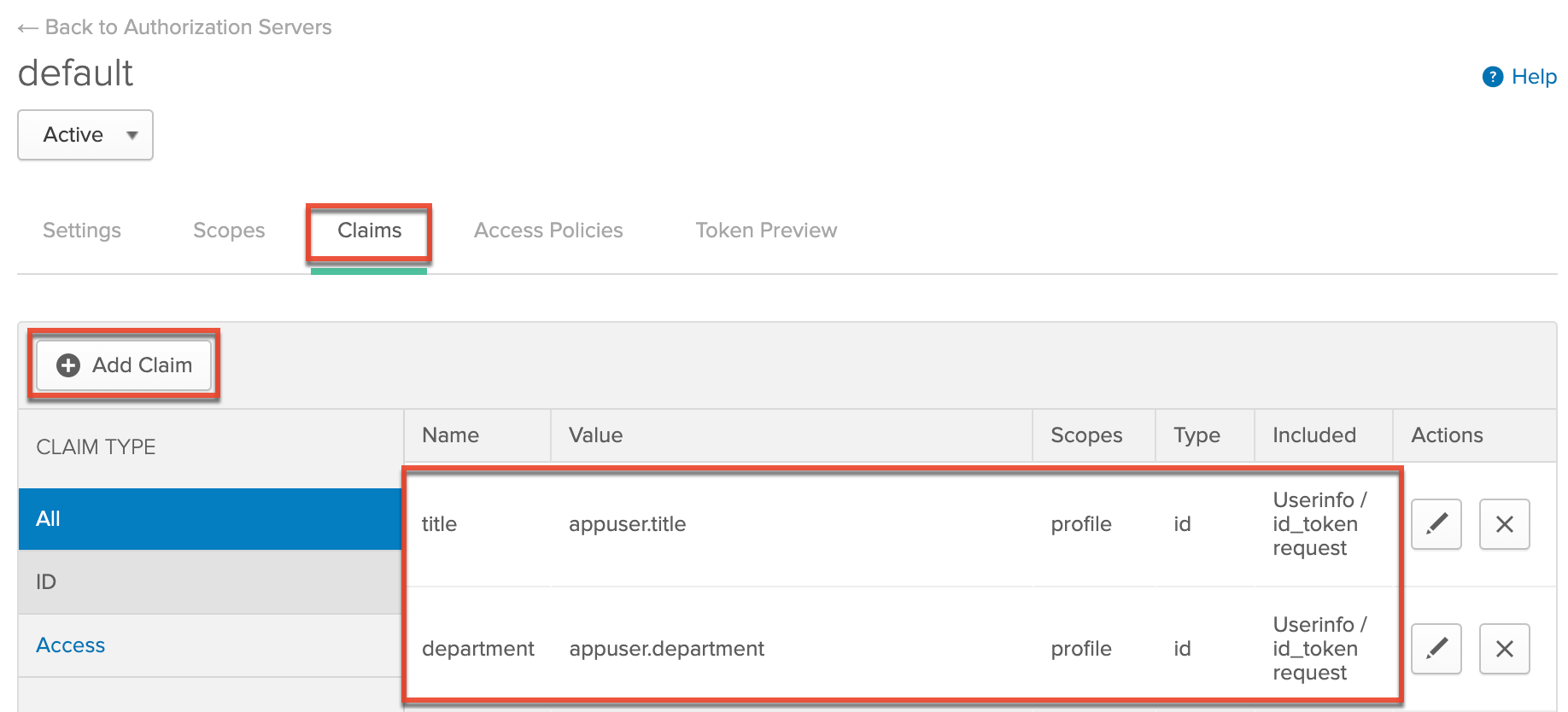Edit the title claim with pencil icon
The width and height of the screenshot is (1568, 712).
[1436, 523]
